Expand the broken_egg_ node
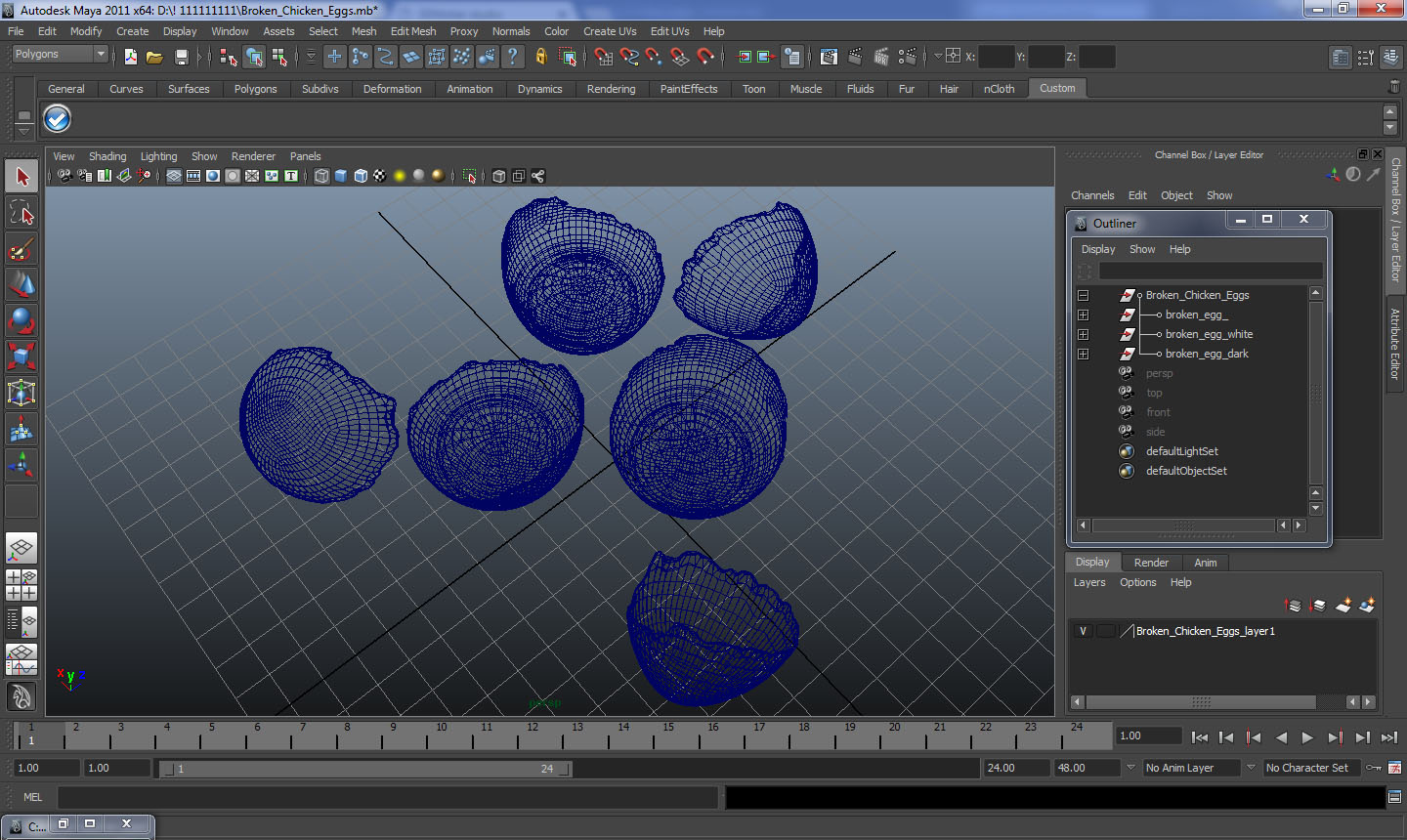 click(x=1083, y=315)
